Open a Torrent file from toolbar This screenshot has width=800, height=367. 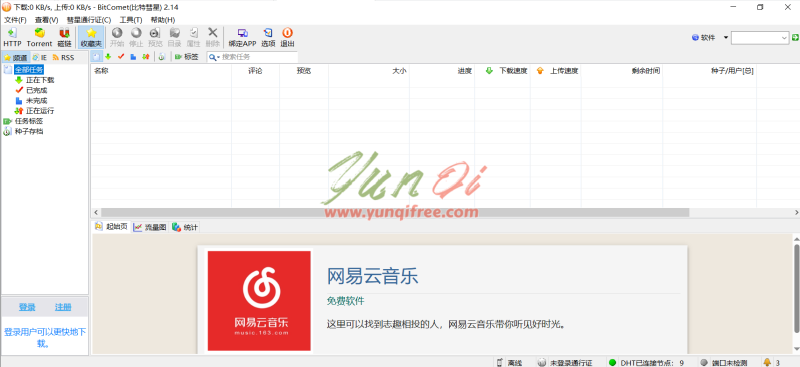click(x=39, y=38)
